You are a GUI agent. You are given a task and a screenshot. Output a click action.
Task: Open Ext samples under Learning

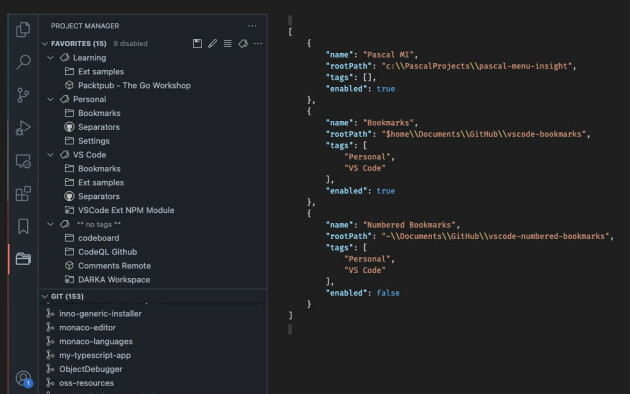pyautogui.click(x=101, y=71)
